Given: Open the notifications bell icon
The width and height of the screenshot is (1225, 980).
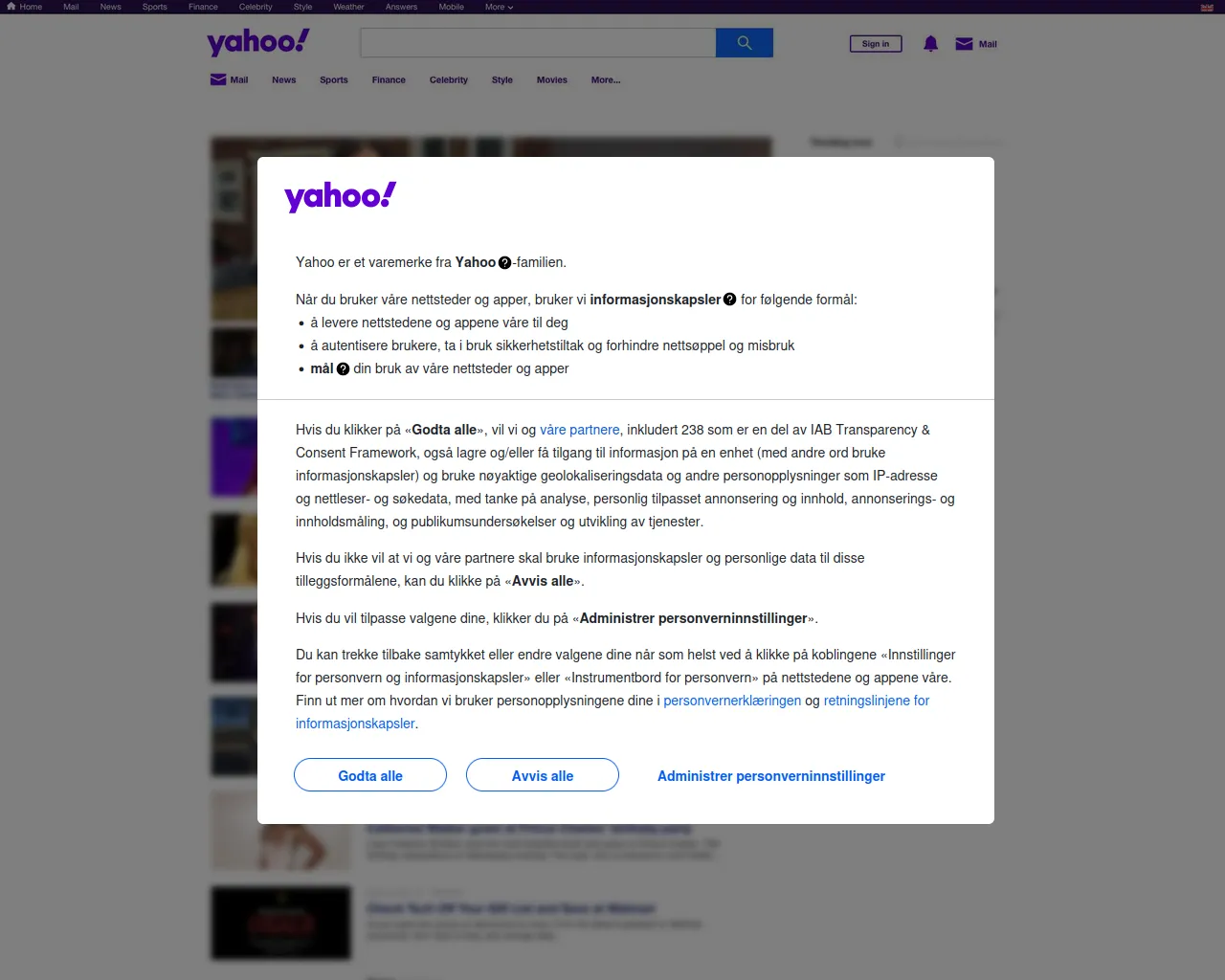Looking at the screenshot, I should (930, 44).
